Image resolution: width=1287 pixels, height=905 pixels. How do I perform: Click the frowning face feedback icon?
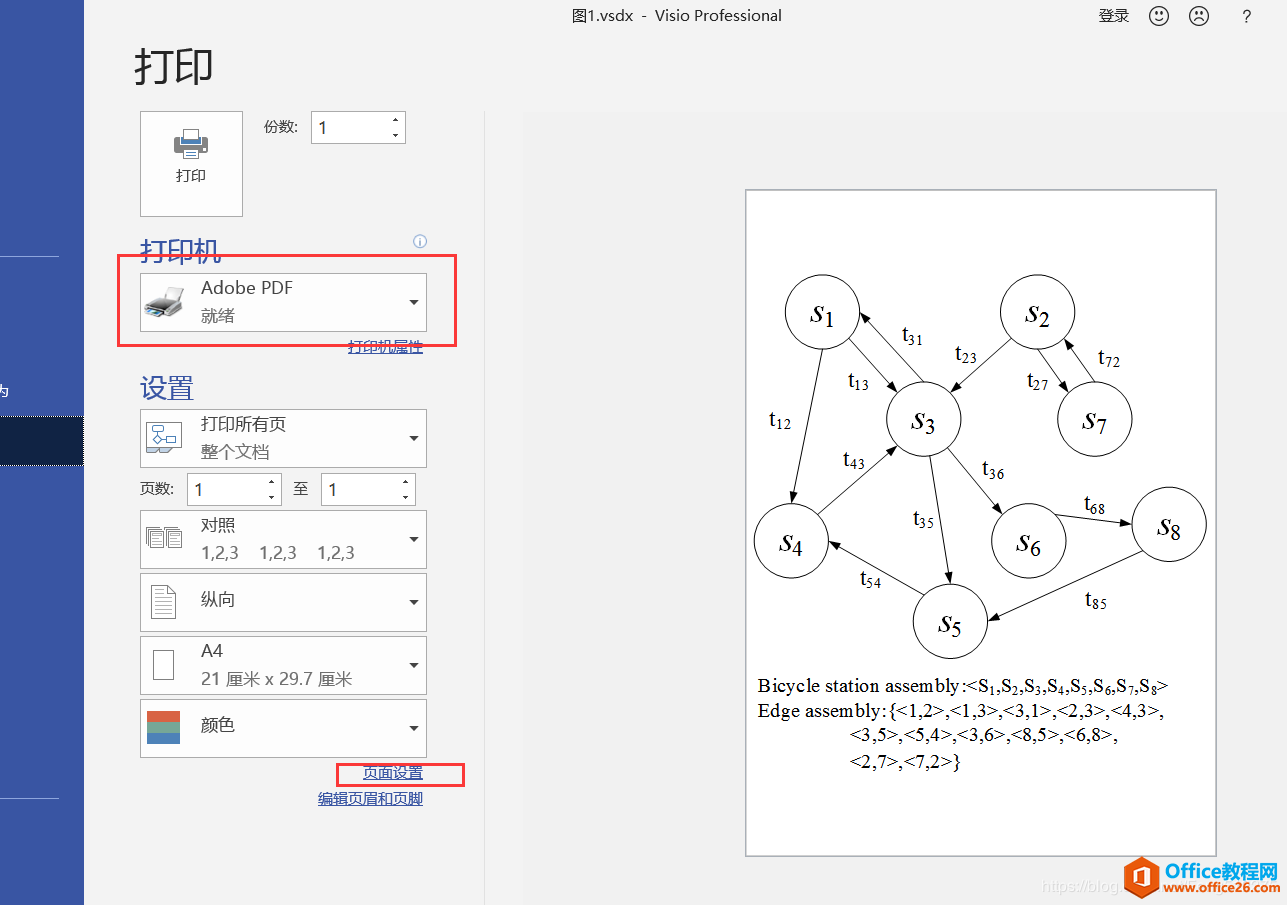[1198, 16]
